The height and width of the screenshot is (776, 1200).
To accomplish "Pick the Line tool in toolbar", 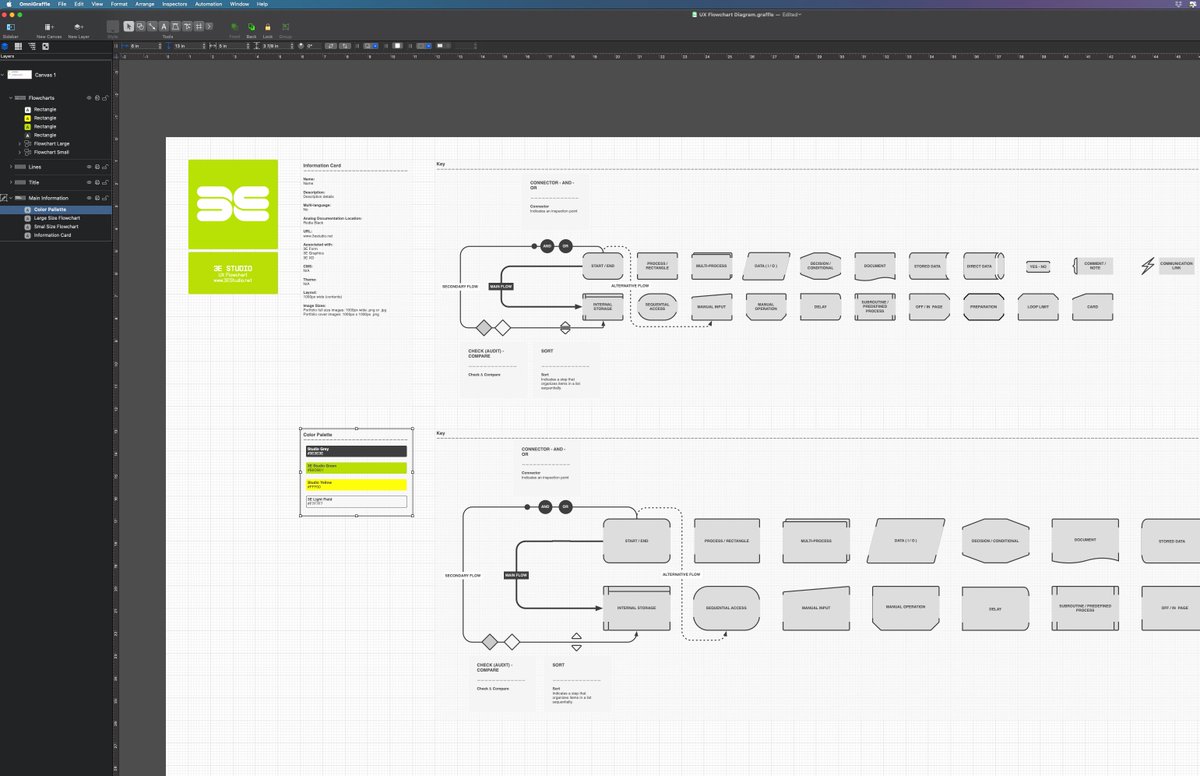I will tap(151, 26).
